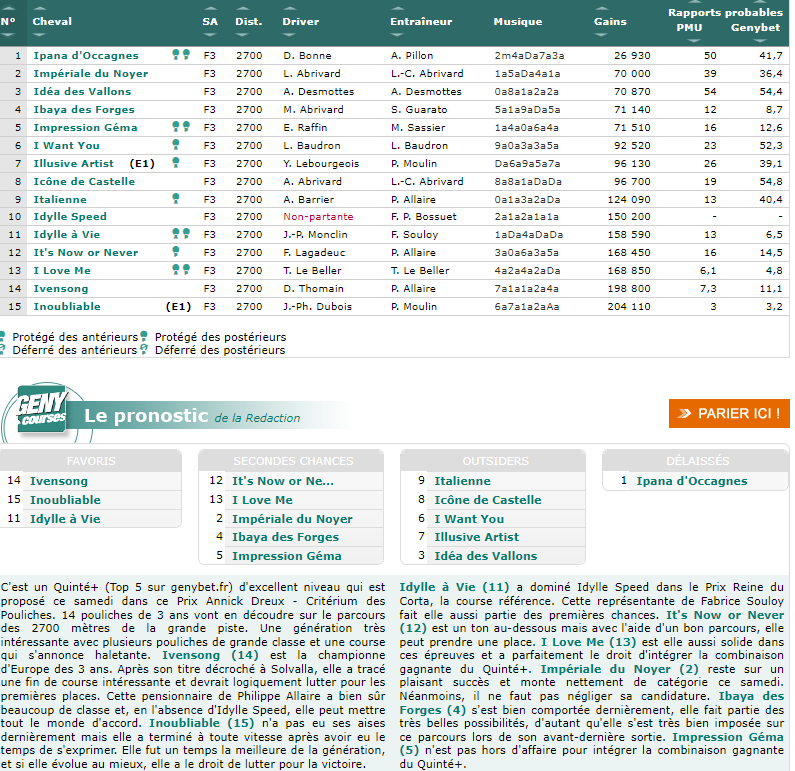Select Ivensong in the Favoris list
The height and width of the screenshot is (771, 795).
(59, 481)
